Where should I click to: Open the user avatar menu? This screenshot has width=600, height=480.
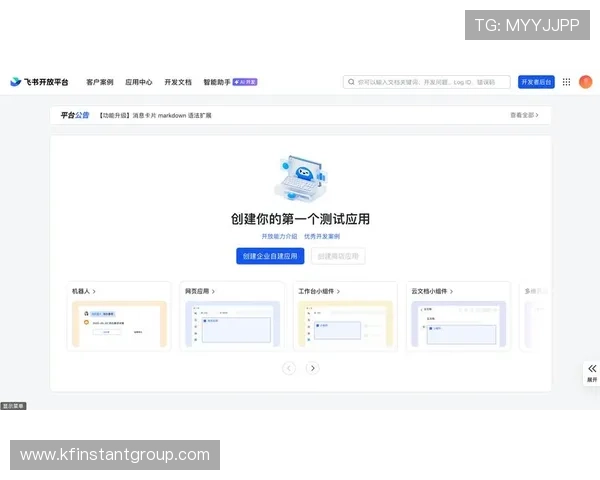(x=585, y=82)
